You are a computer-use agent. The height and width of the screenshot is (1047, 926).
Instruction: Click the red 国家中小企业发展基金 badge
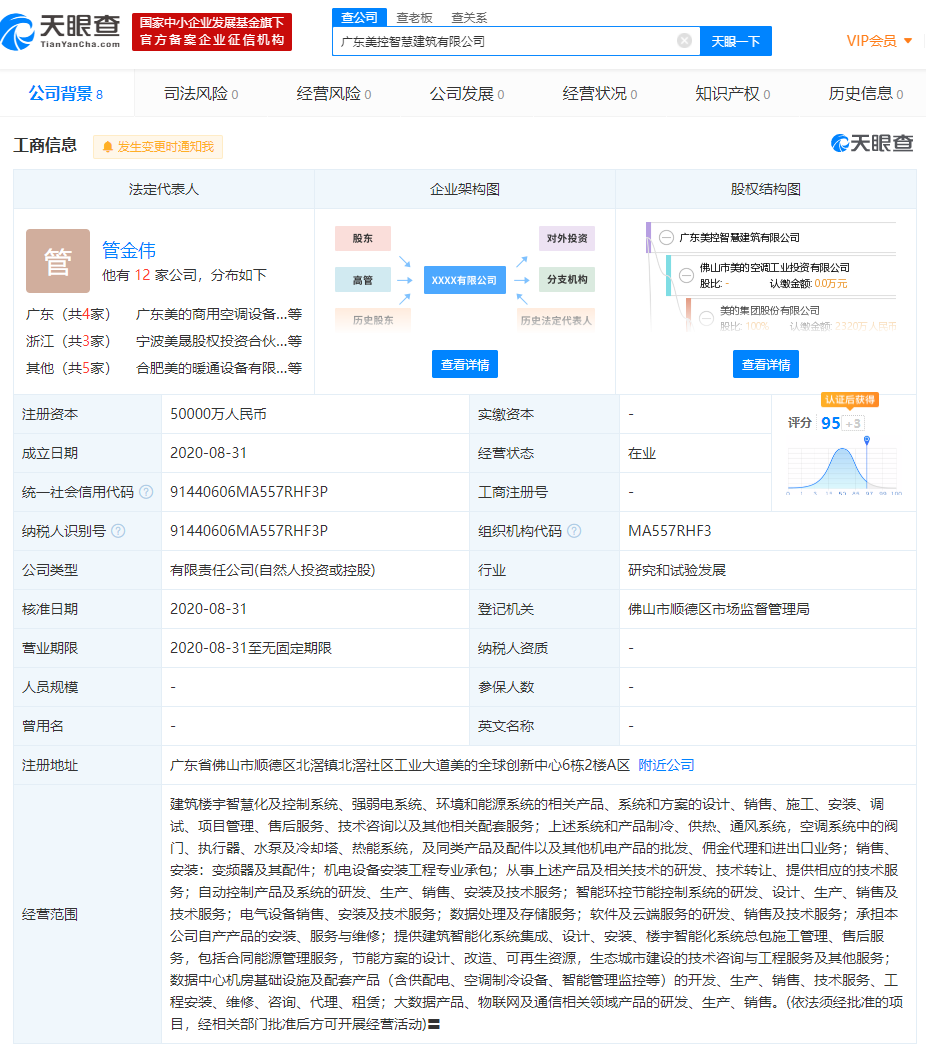tap(211, 31)
